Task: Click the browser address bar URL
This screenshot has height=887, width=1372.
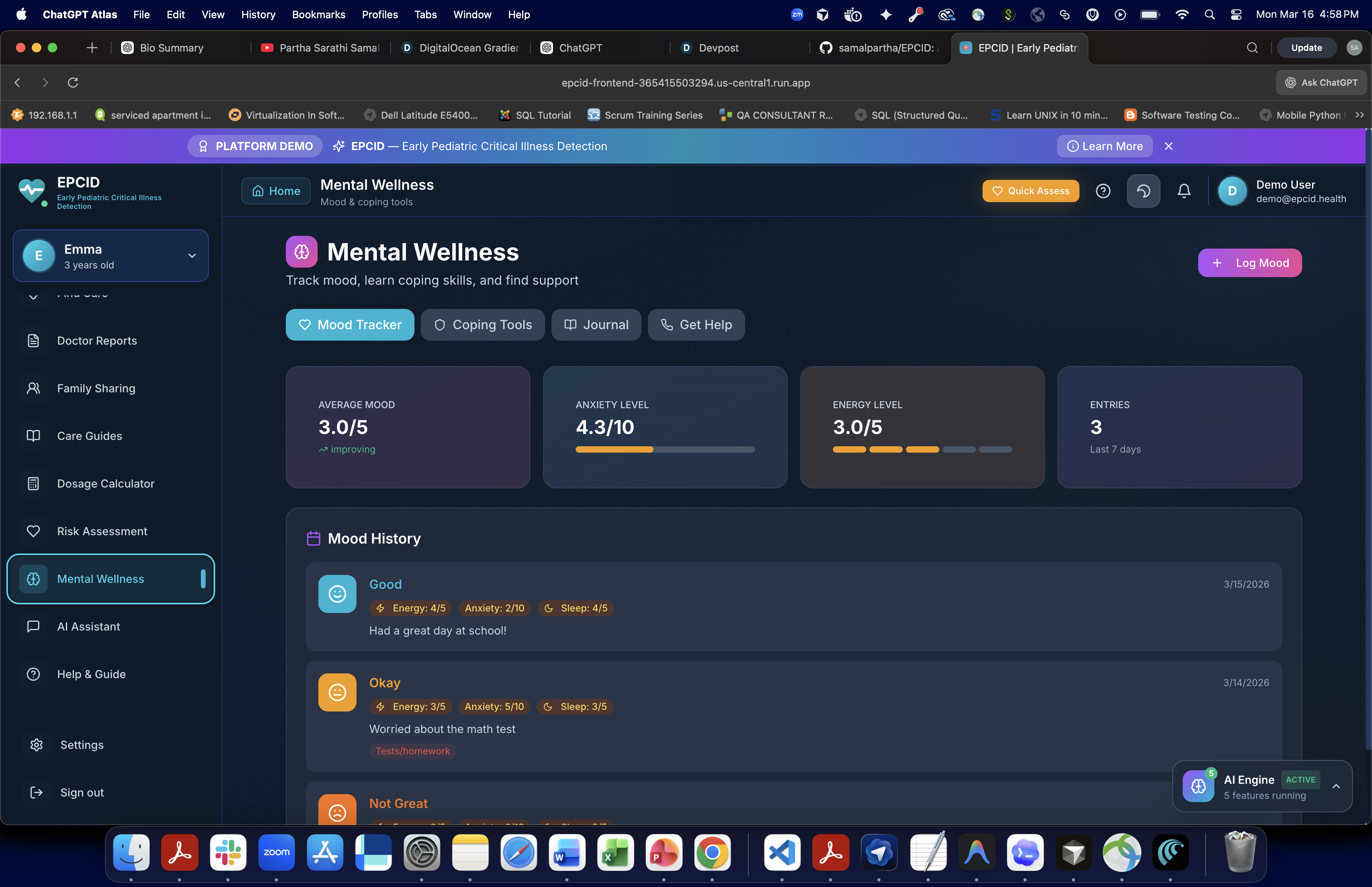Action: click(685, 82)
